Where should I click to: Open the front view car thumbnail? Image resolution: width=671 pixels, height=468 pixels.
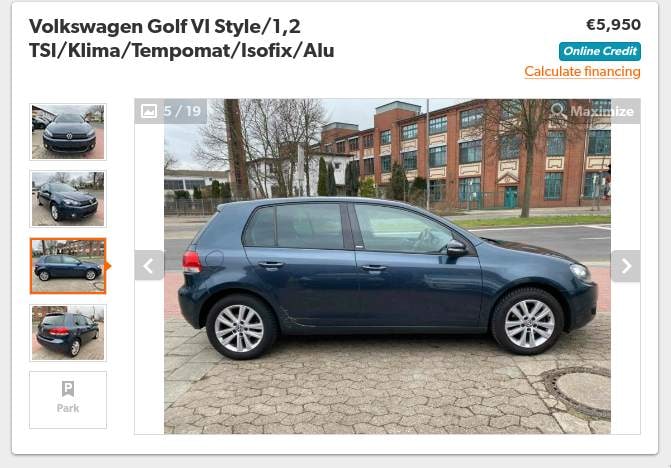point(68,132)
